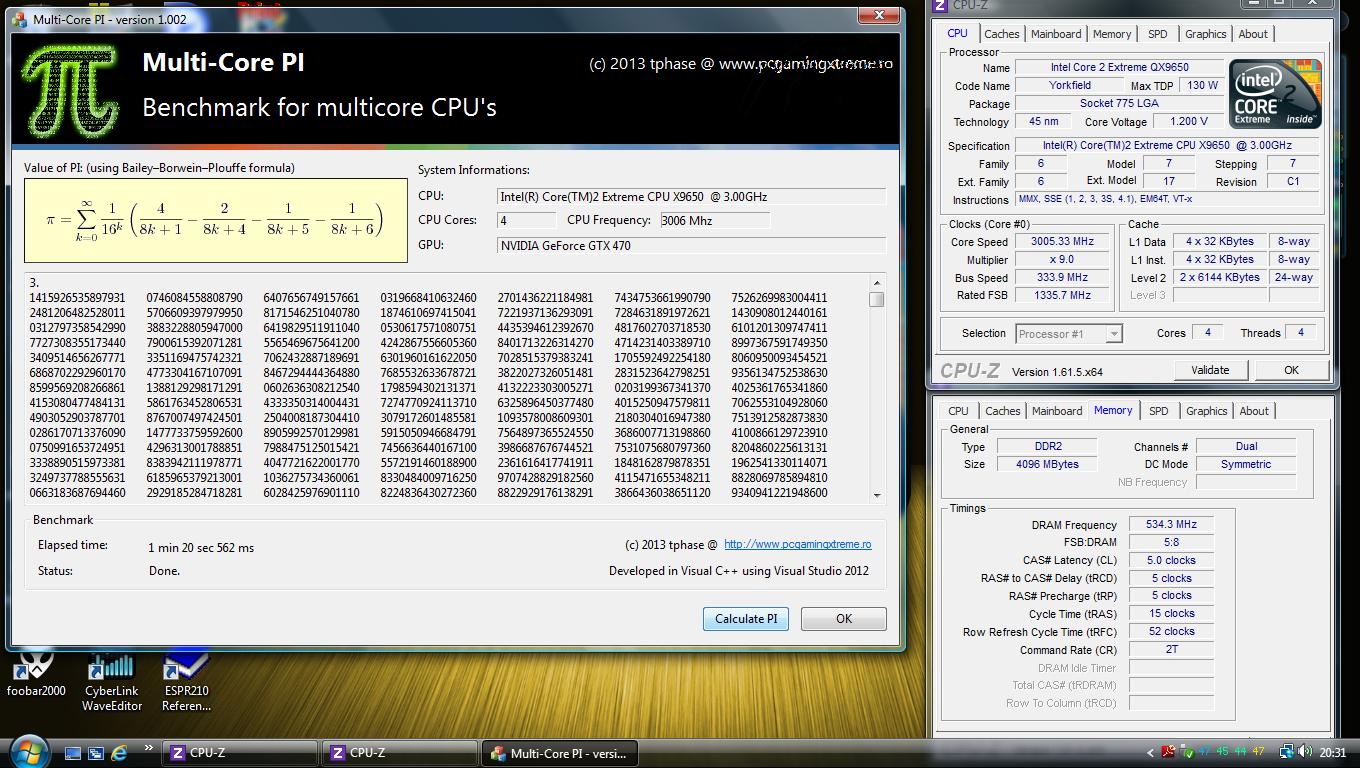Click the Core Speed value "3005.33 MHz"
This screenshot has width=1360, height=768.
1061,242
